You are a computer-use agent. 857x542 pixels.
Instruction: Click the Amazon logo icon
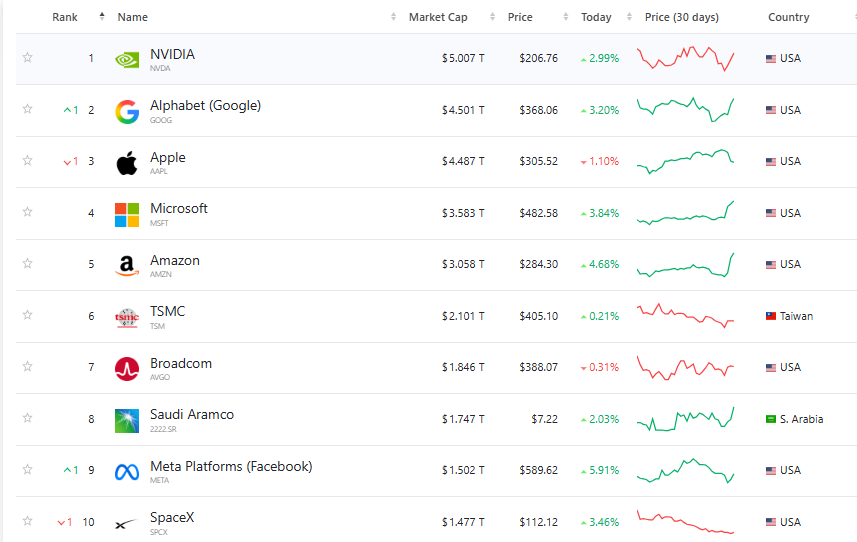(127, 266)
